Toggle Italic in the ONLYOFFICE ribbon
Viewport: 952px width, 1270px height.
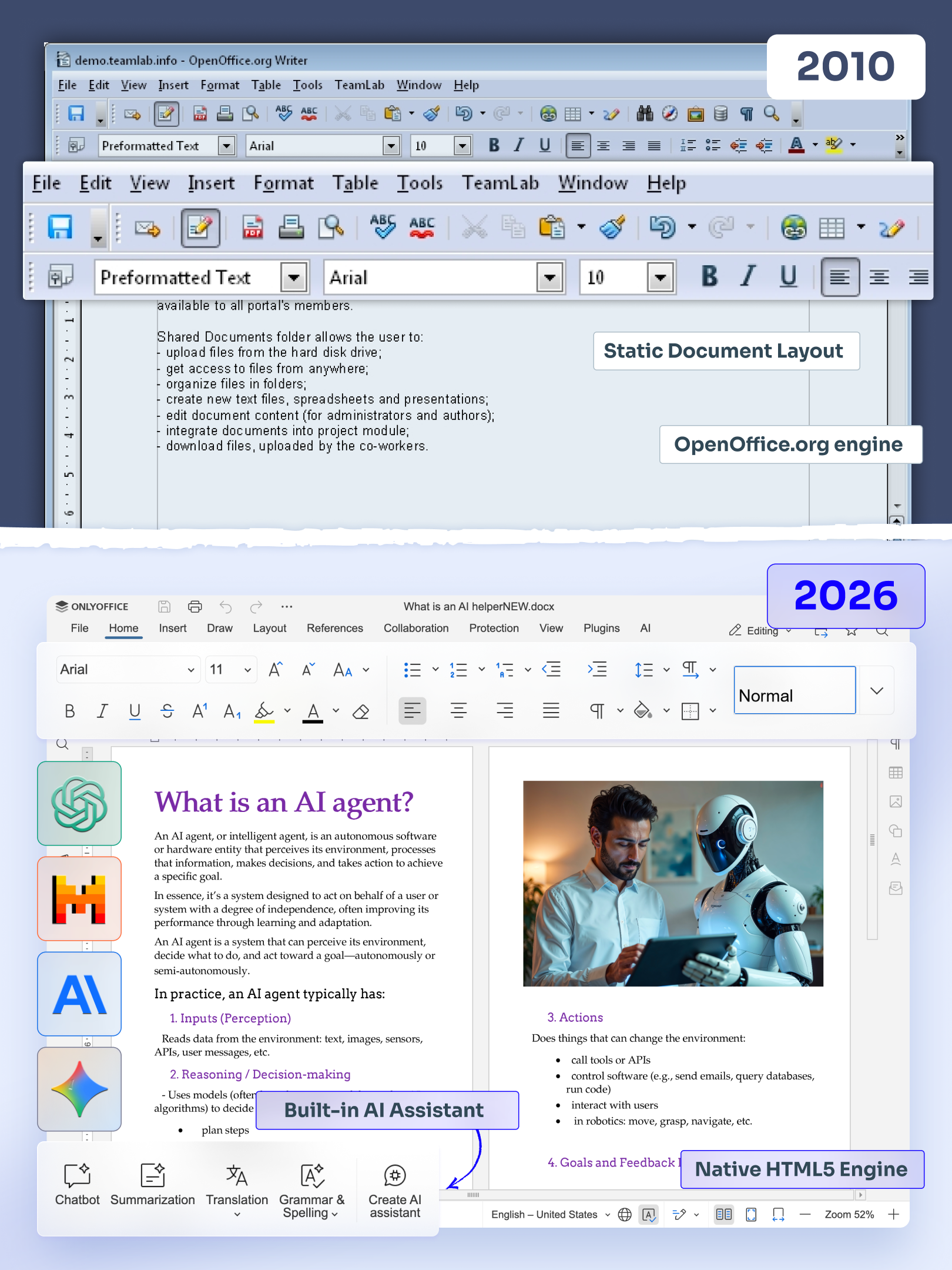click(102, 711)
